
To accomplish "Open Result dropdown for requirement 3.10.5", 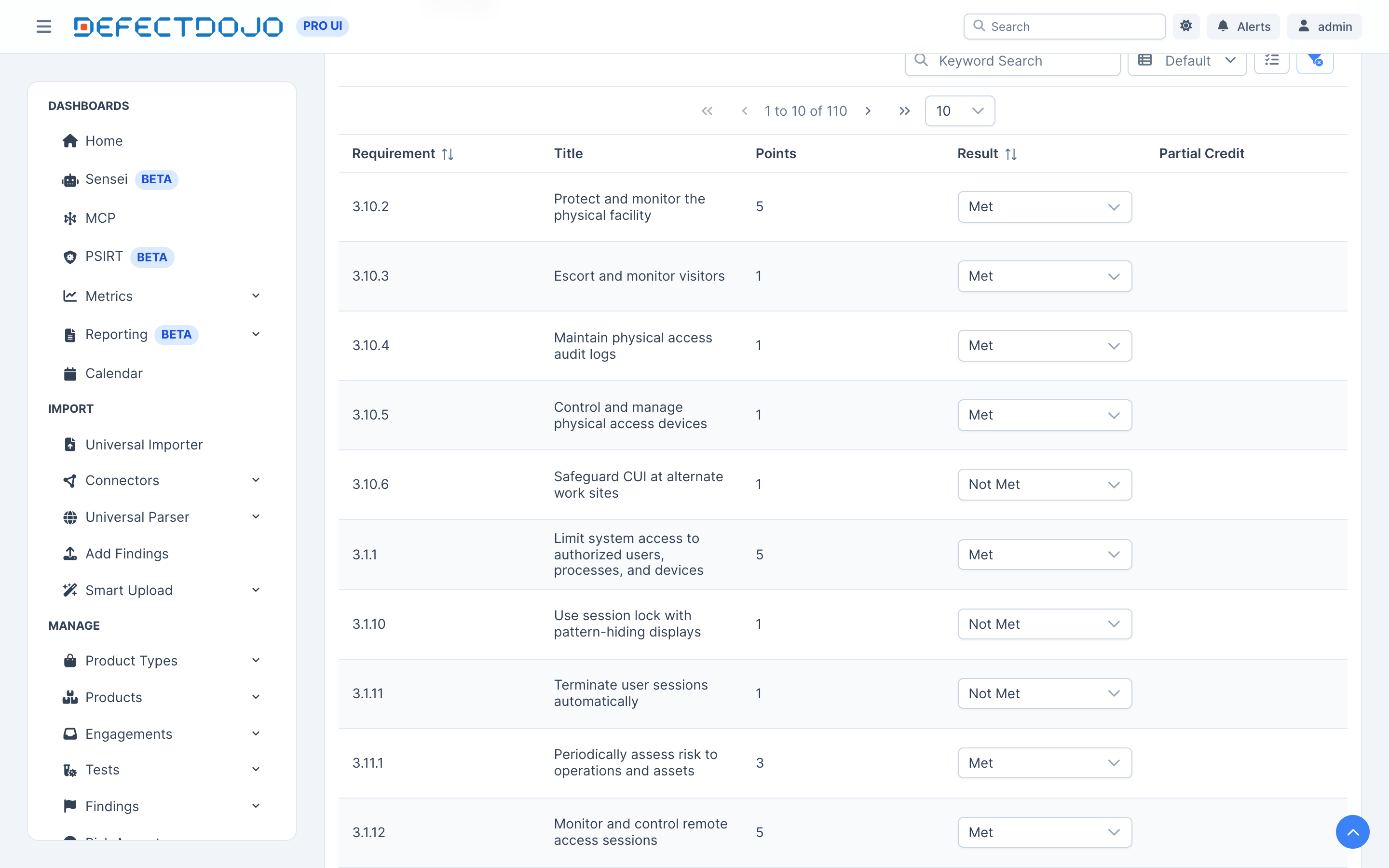I will [x=1045, y=415].
